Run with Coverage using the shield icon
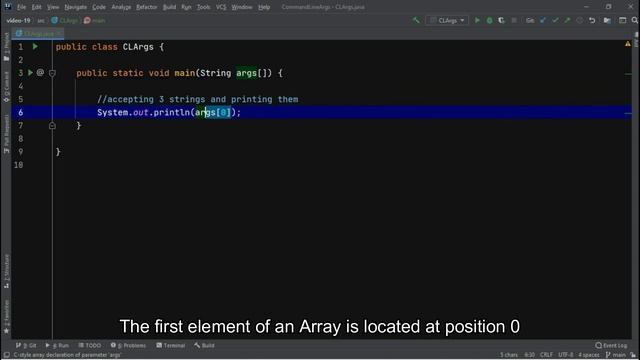This screenshot has width=640, height=360. [x=501, y=20]
